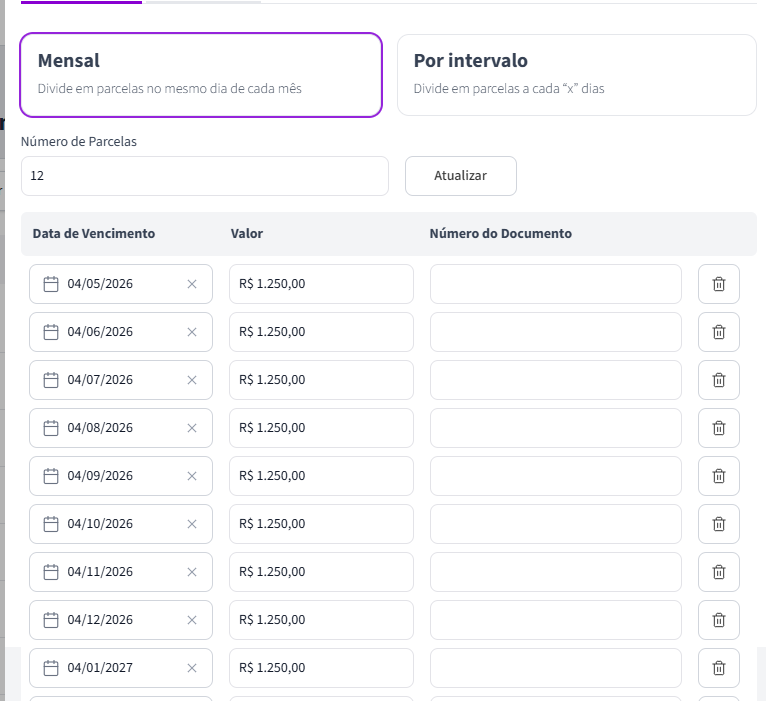Delete the 04/09/2026 installment row
Viewport: 766px width, 701px height.
[x=719, y=476]
